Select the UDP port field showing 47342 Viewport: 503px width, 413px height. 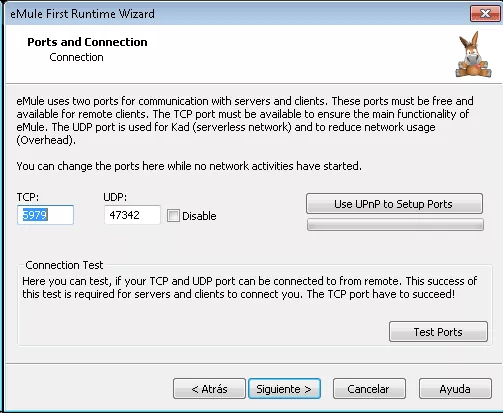(x=132, y=215)
